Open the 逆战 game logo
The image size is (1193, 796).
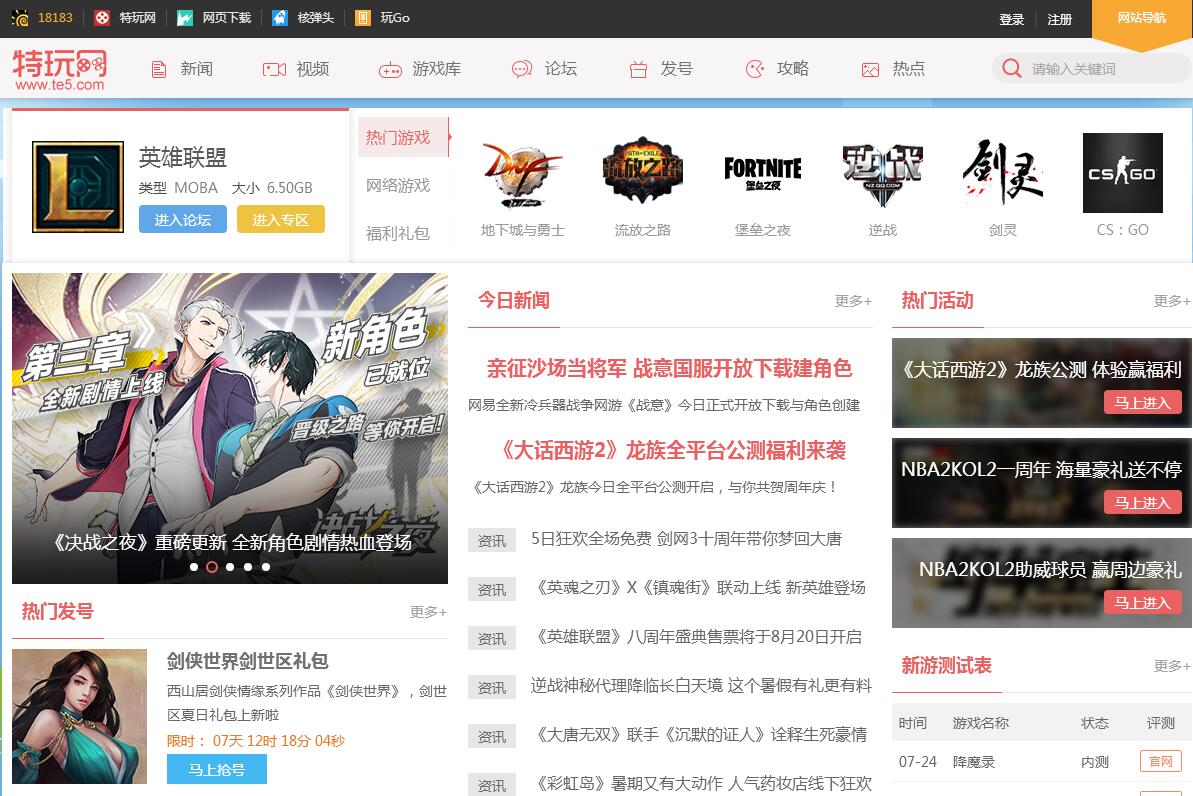click(882, 173)
